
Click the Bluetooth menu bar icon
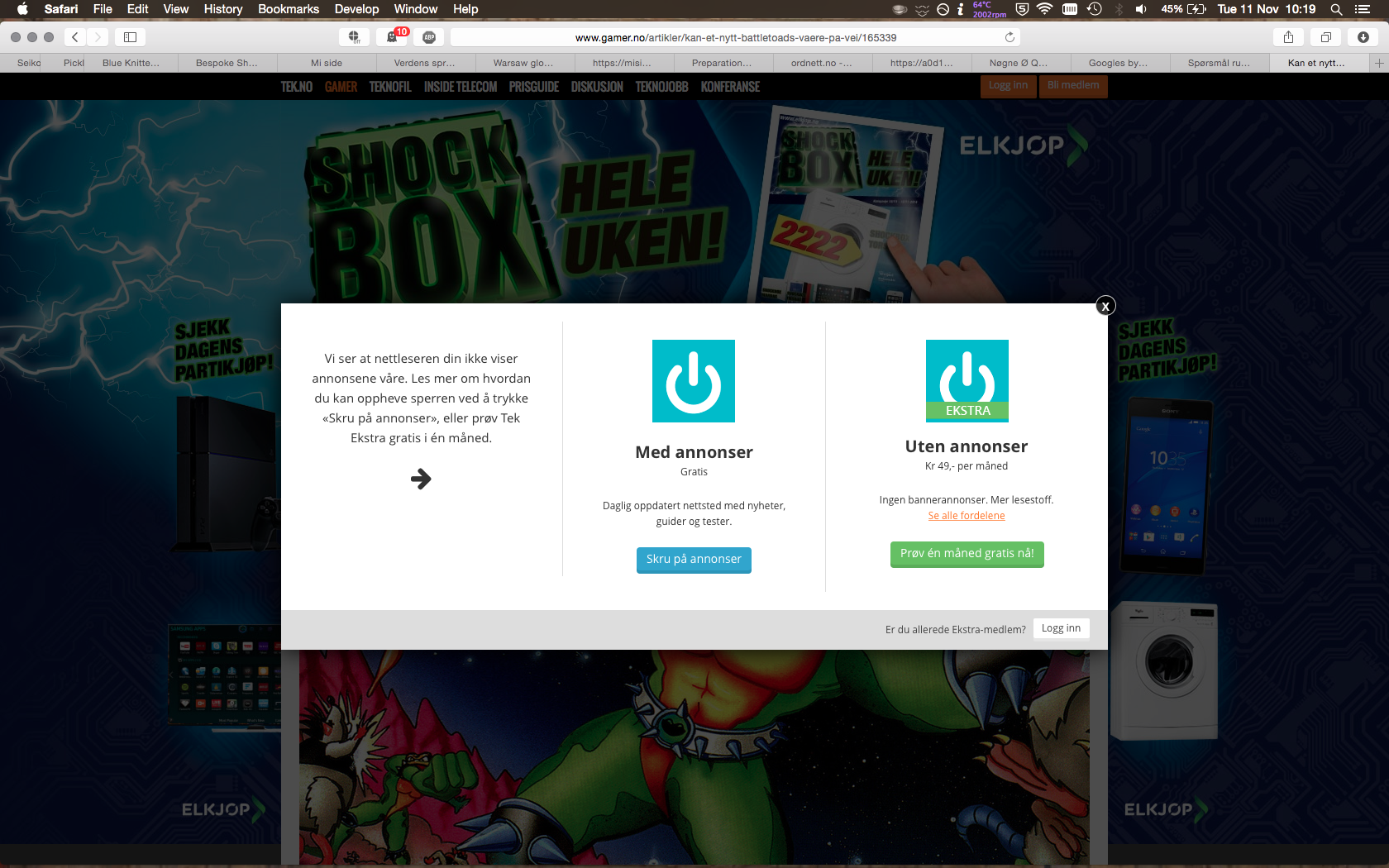coord(1119,9)
